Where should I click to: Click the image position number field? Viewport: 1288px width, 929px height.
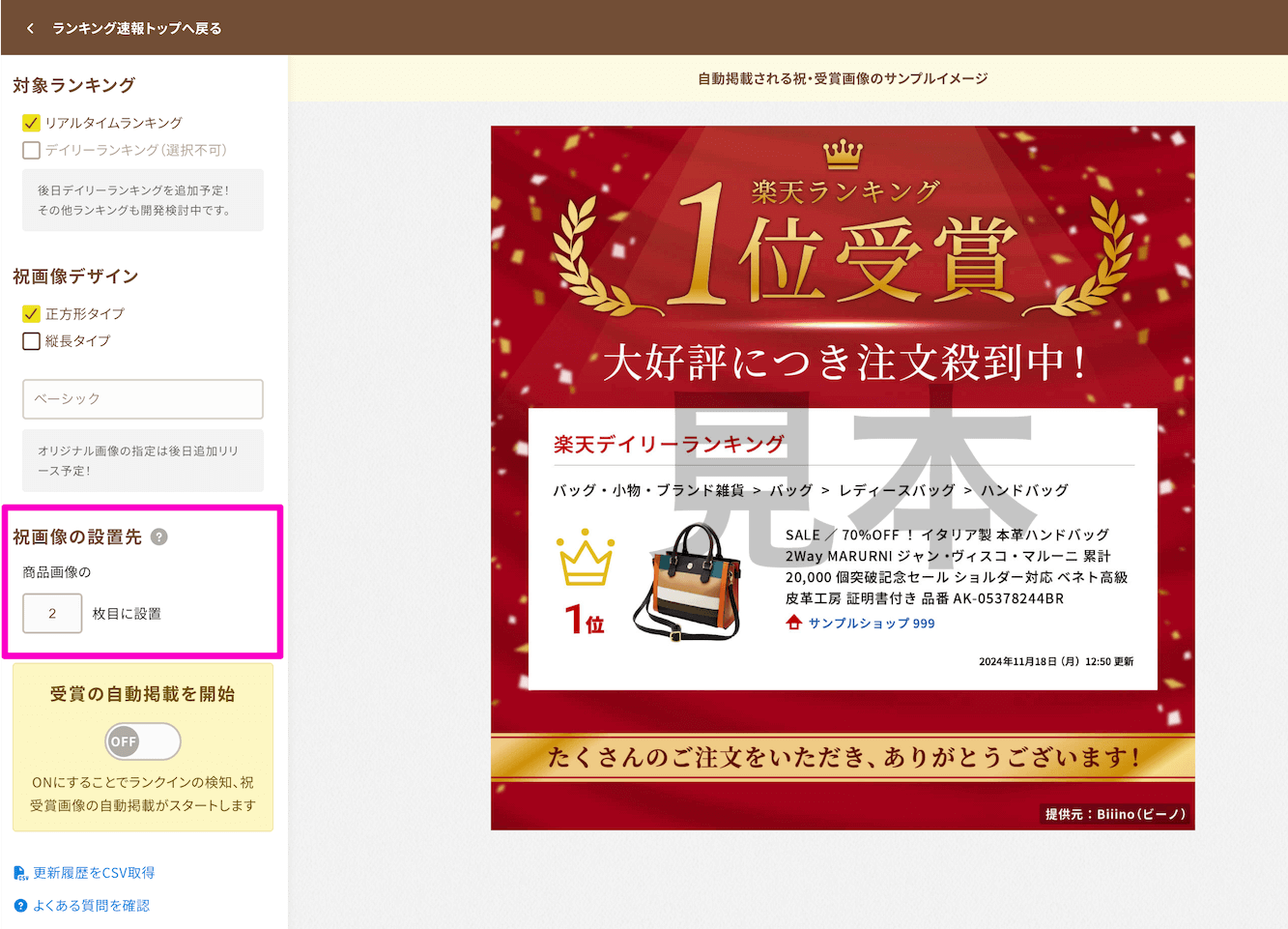[x=52, y=614]
